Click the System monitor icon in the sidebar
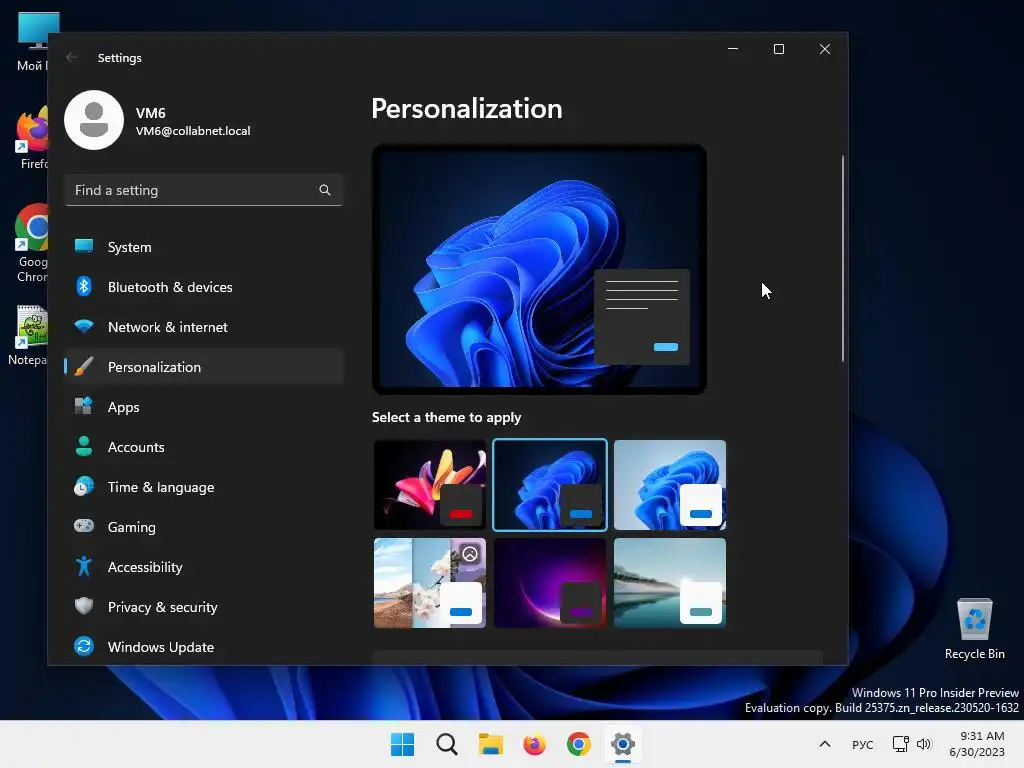The width and height of the screenshot is (1024, 768). 84,246
